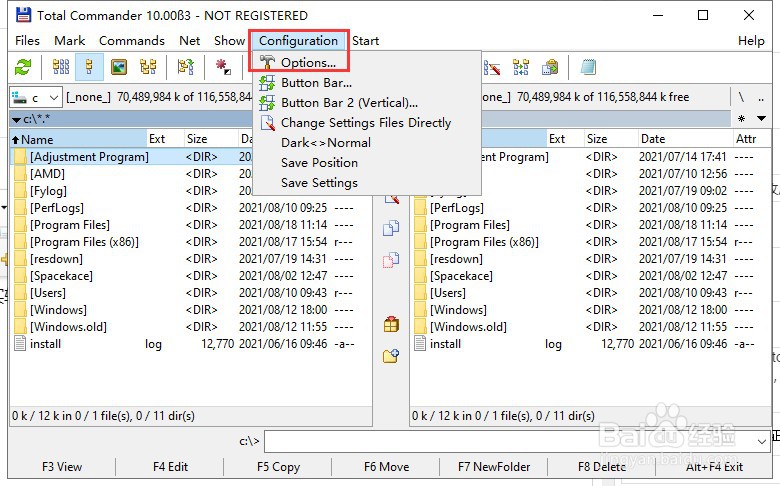
Task: Click the Total Commander floppy disk title icon
Action: click(23, 15)
